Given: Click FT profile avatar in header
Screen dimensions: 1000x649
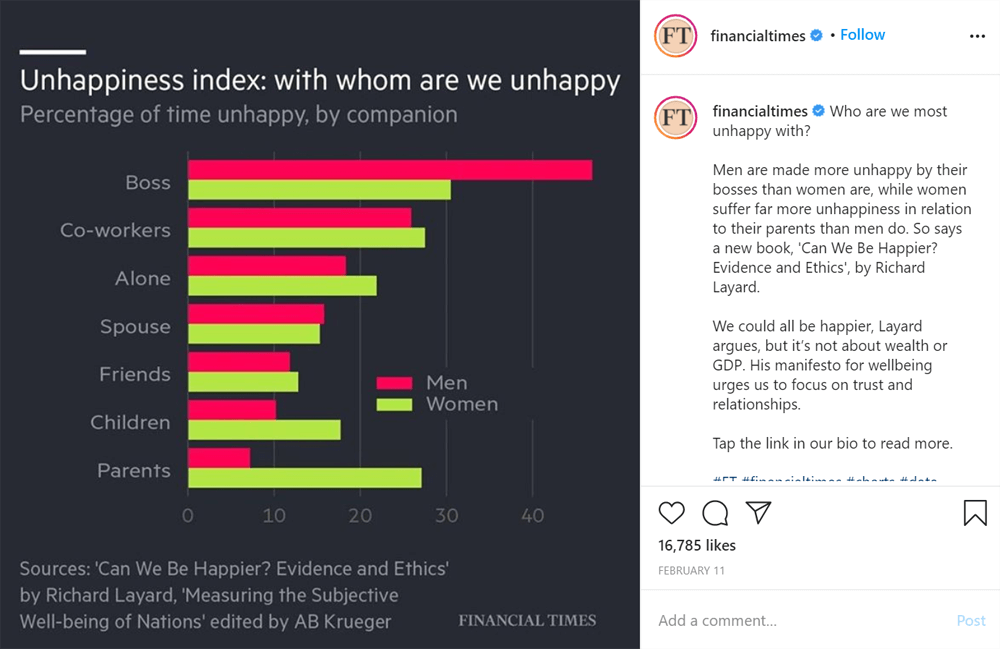Looking at the screenshot, I should coord(675,36).
